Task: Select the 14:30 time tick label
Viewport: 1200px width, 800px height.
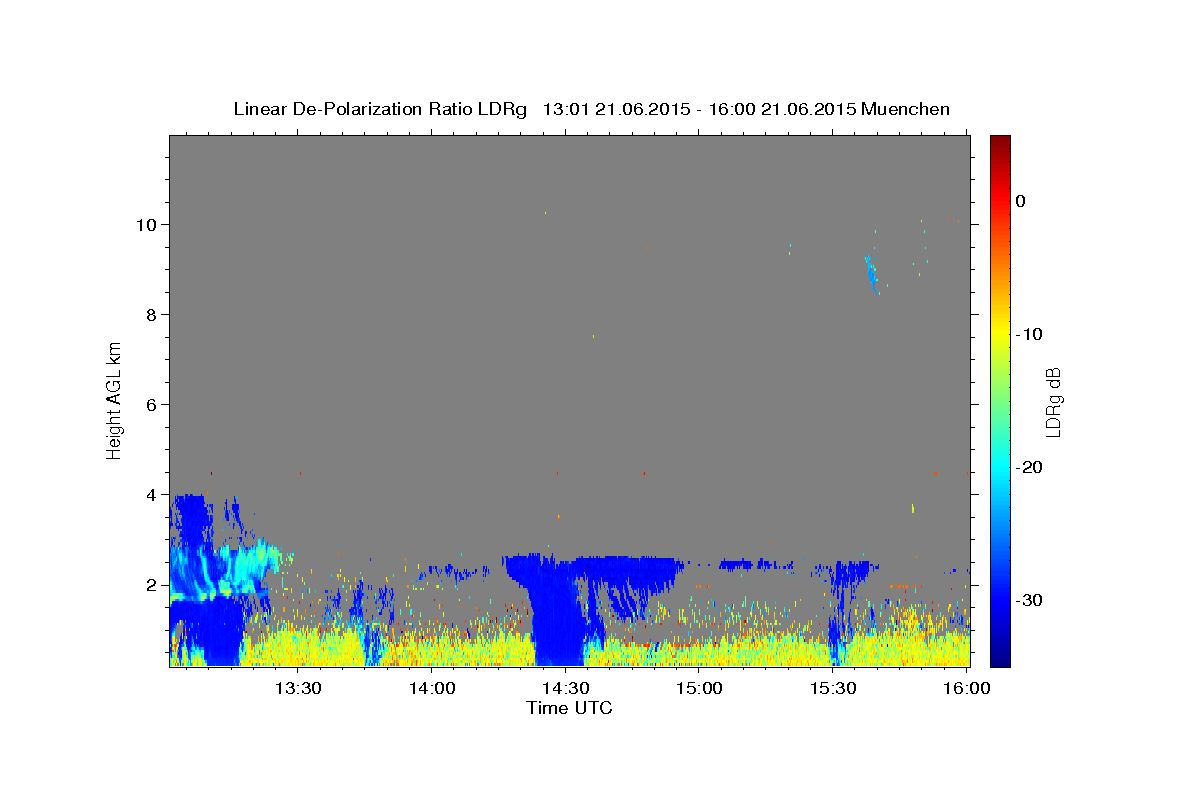Action: (x=565, y=688)
